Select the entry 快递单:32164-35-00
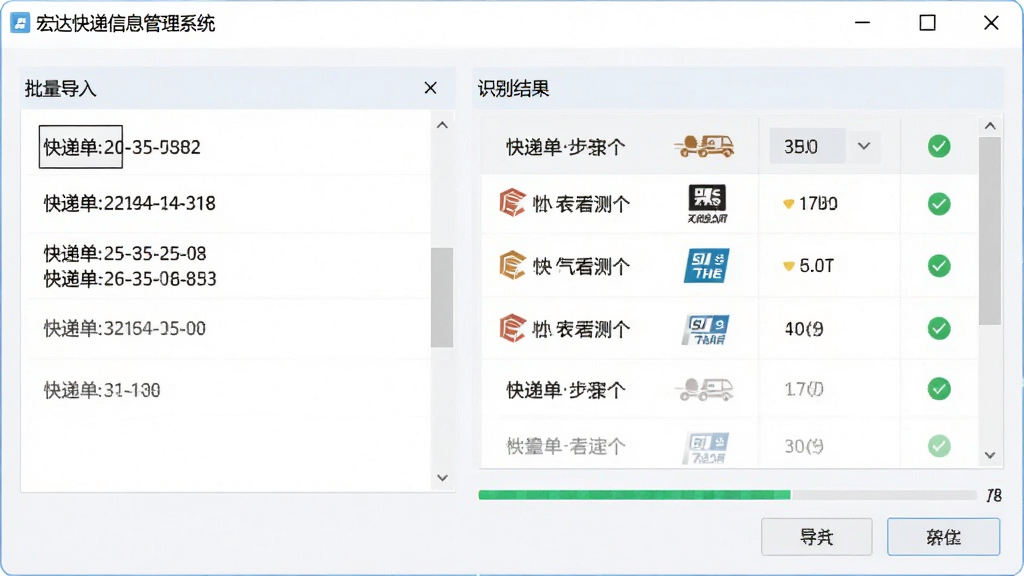This screenshot has height=576, width=1024. tap(125, 328)
